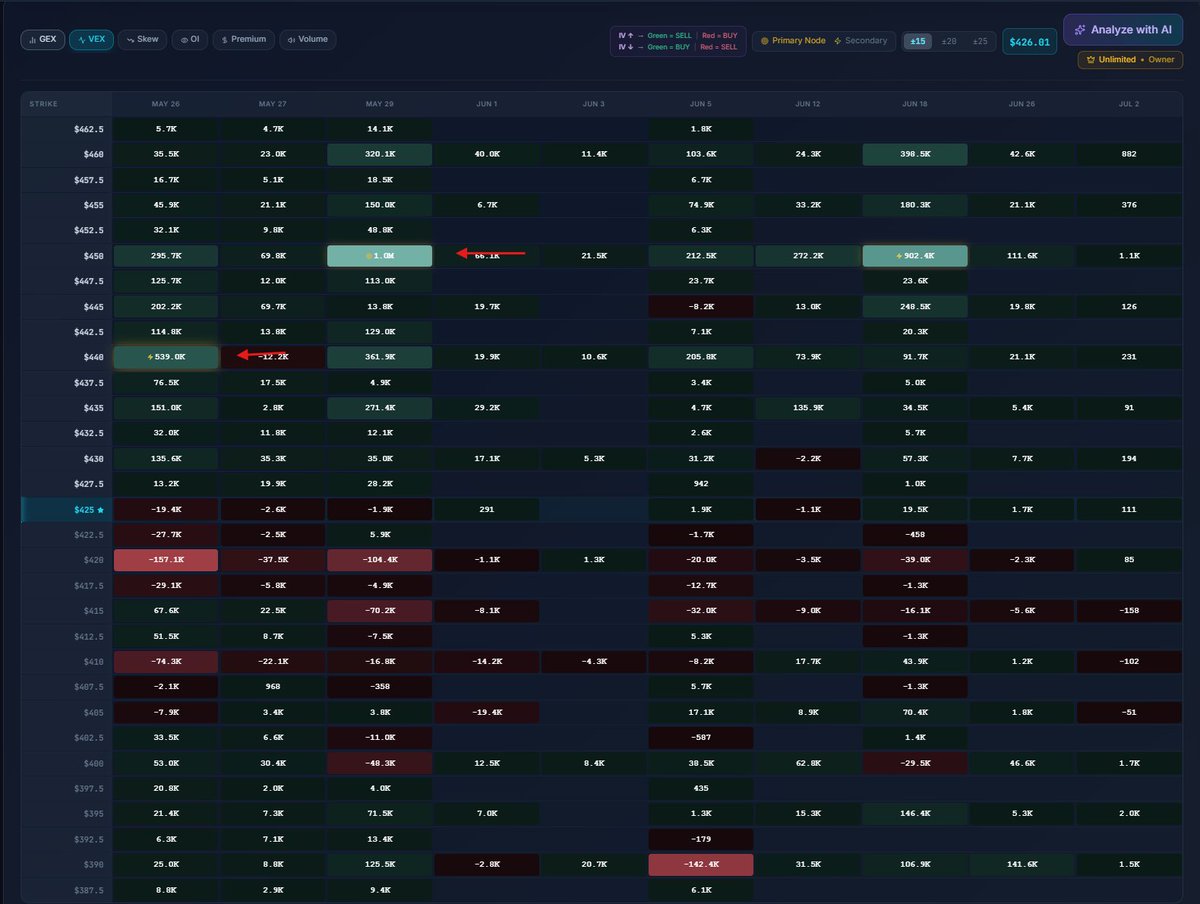This screenshot has width=1200, height=904.
Task: Click the 361.9K cell at $440 strike
Action: tap(379, 357)
